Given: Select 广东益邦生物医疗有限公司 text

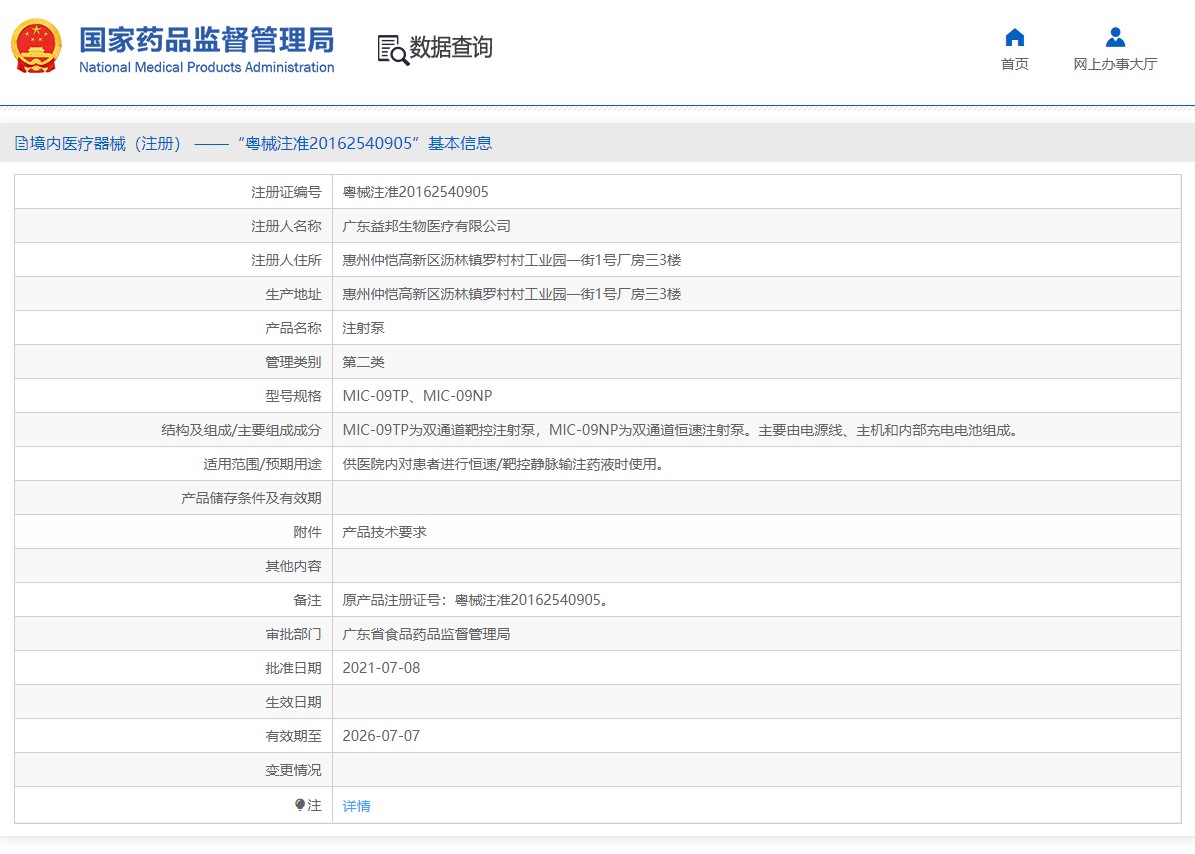Looking at the screenshot, I should (x=426, y=226).
